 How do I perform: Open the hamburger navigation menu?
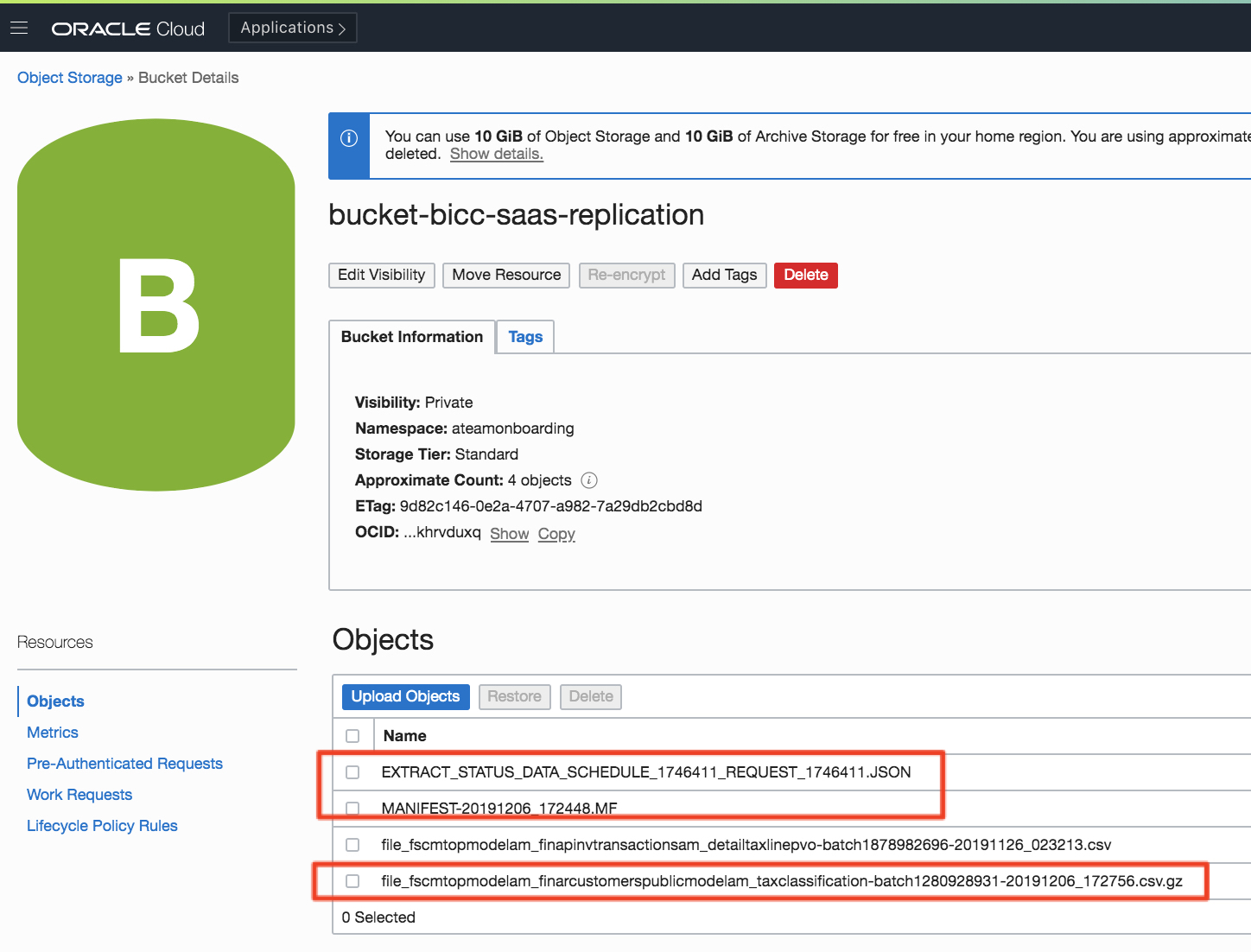[x=19, y=29]
